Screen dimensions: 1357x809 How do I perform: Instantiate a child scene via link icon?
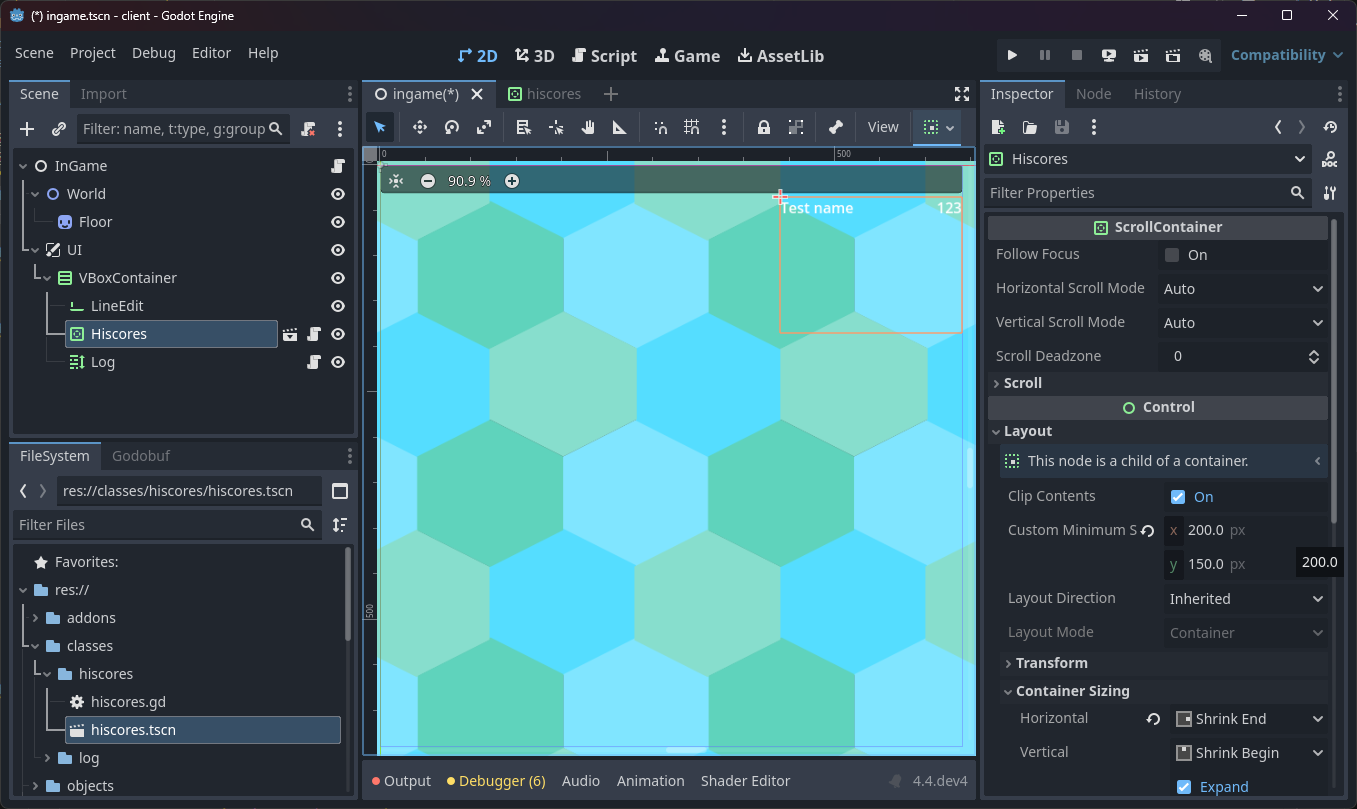pos(59,129)
